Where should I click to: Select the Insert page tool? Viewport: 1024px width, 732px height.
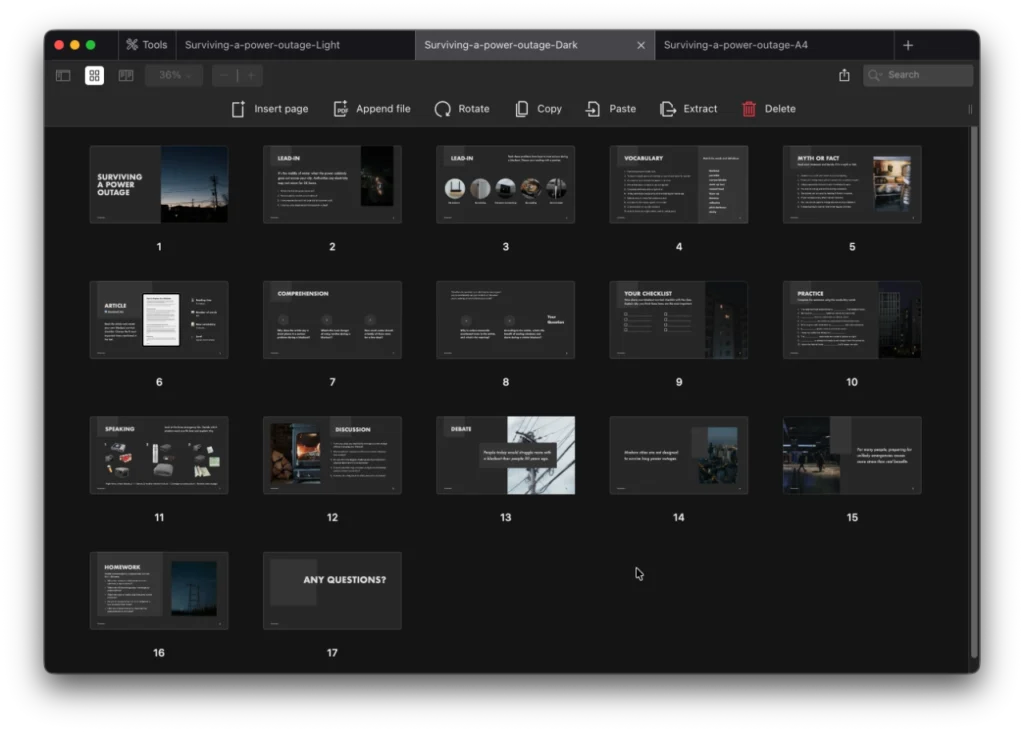click(x=269, y=108)
